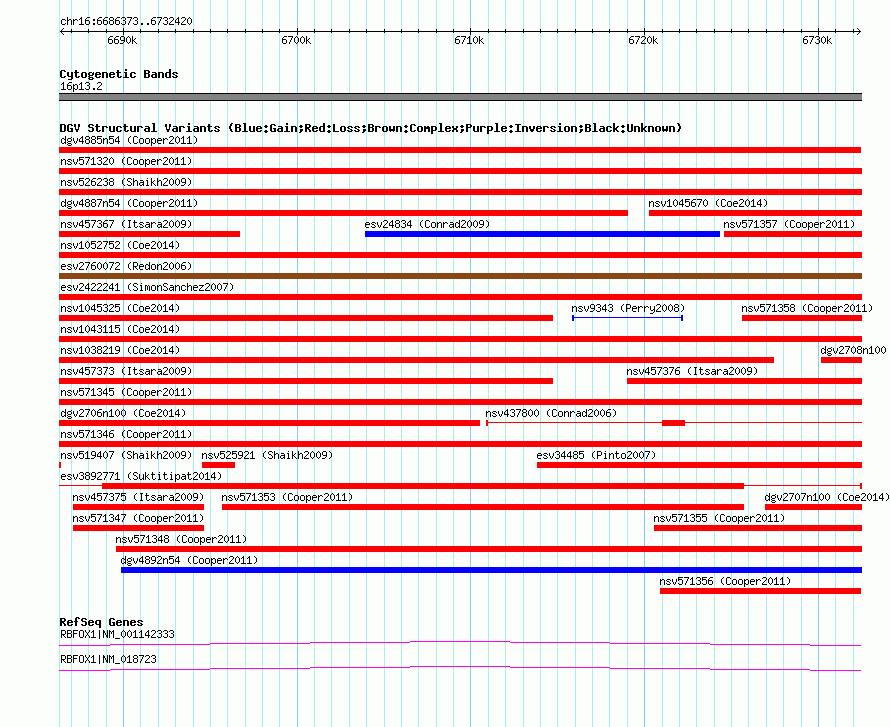Open nsv9343 (Perry2008) variant label
The height and width of the screenshot is (727, 890).
click(x=628, y=308)
